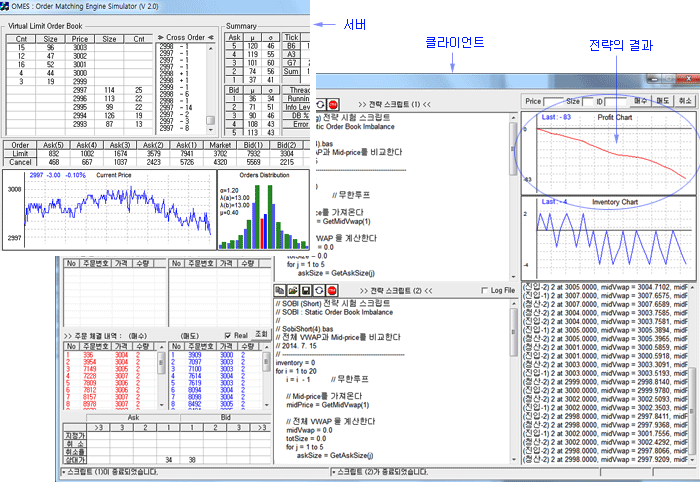700x482 pixels.
Task: Click line 'inventory = 0' in script (2)
Action: [295, 362]
